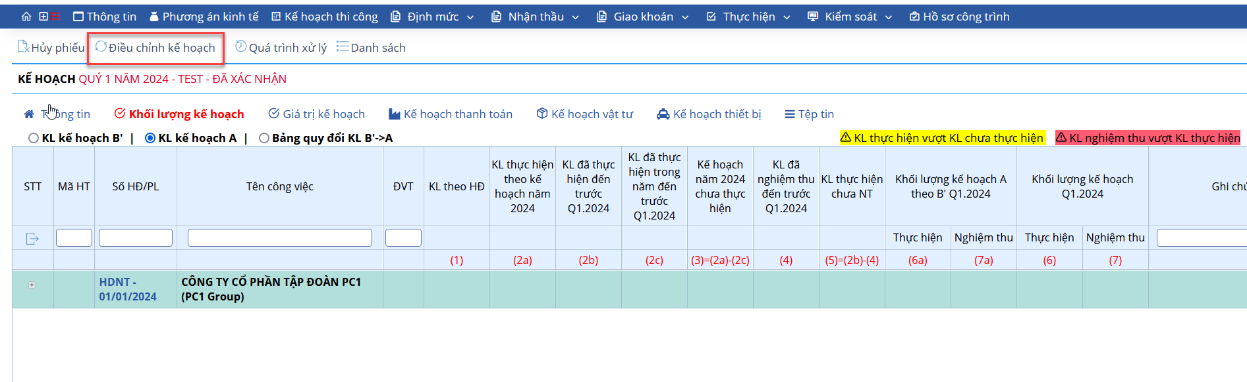Image resolution: width=1247 pixels, height=382 pixels.
Task: Click the export arrow icon in the filter row
Action: click(x=32, y=238)
